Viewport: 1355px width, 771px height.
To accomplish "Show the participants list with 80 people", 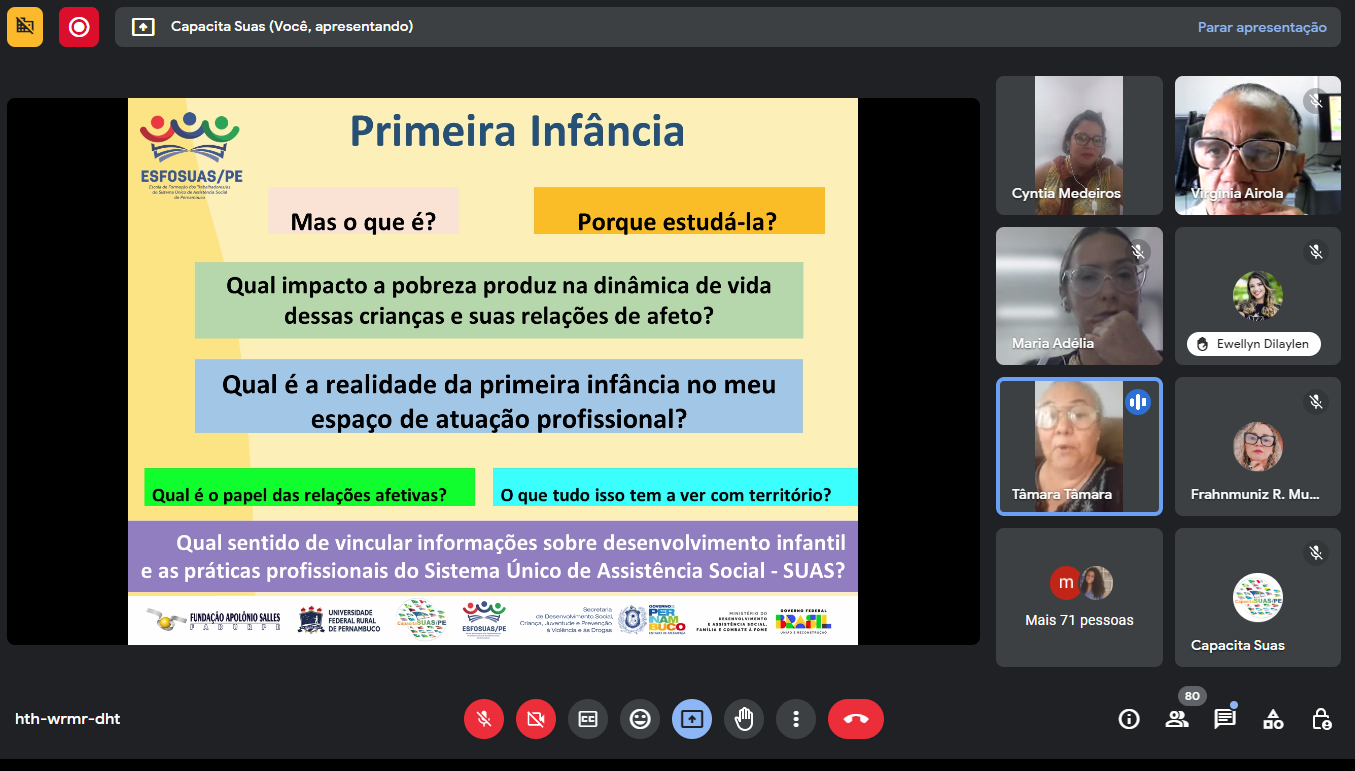I will (x=1177, y=718).
